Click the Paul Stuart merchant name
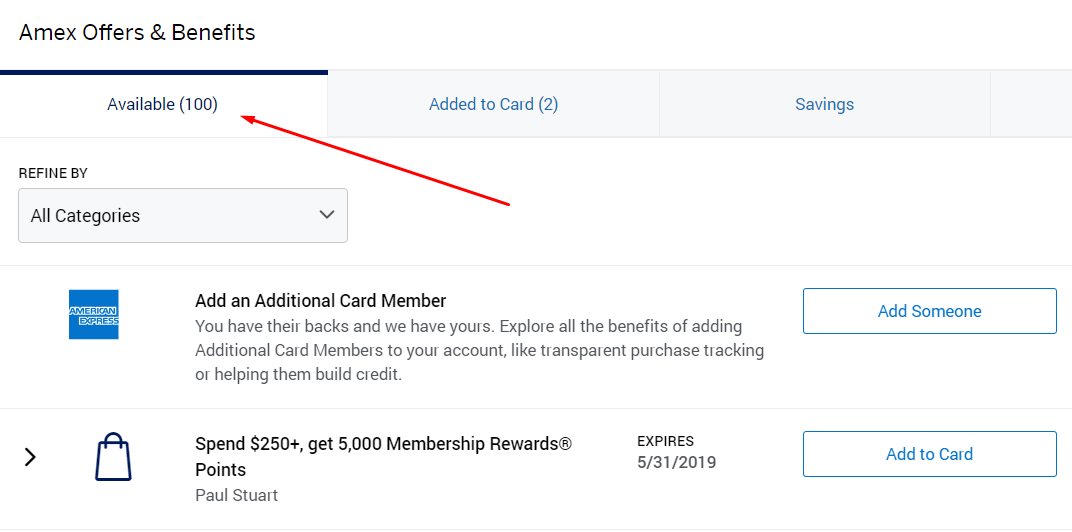Screen dimensions: 1072x532 (236, 495)
